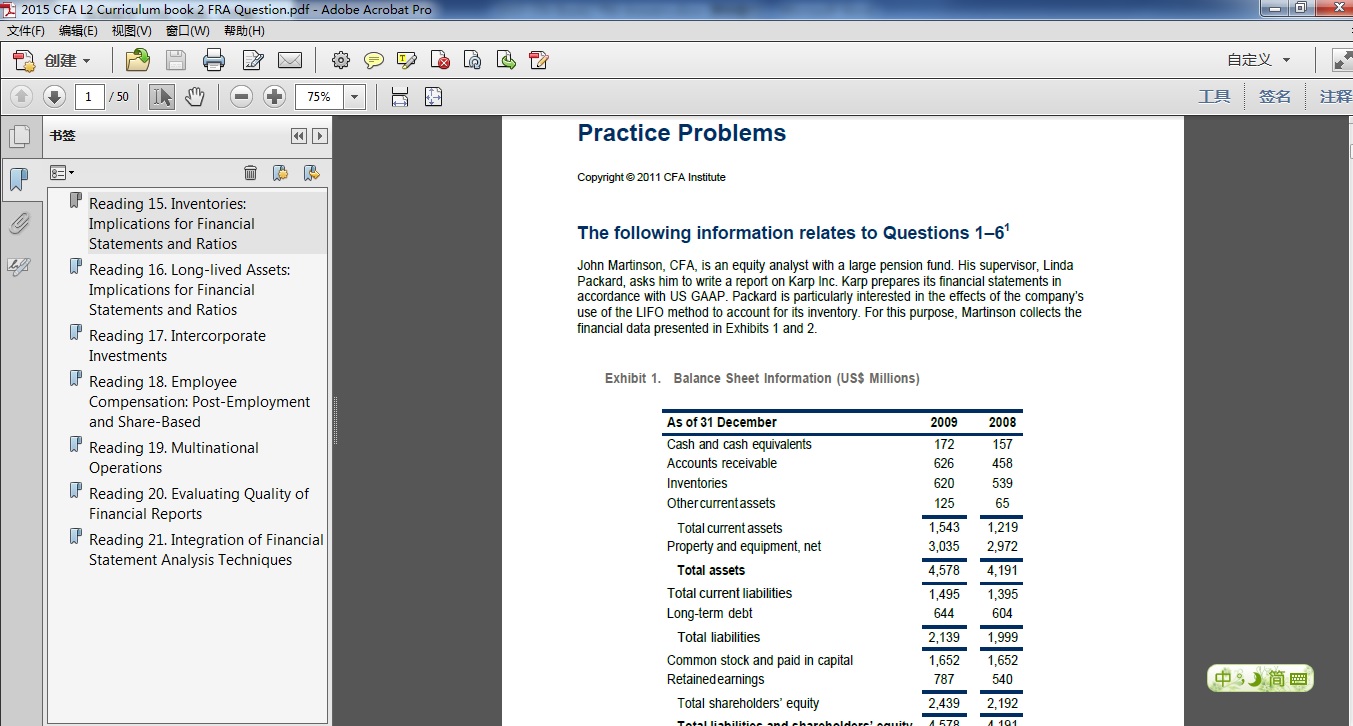Click the delete page icon with red X

(x=440, y=60)
